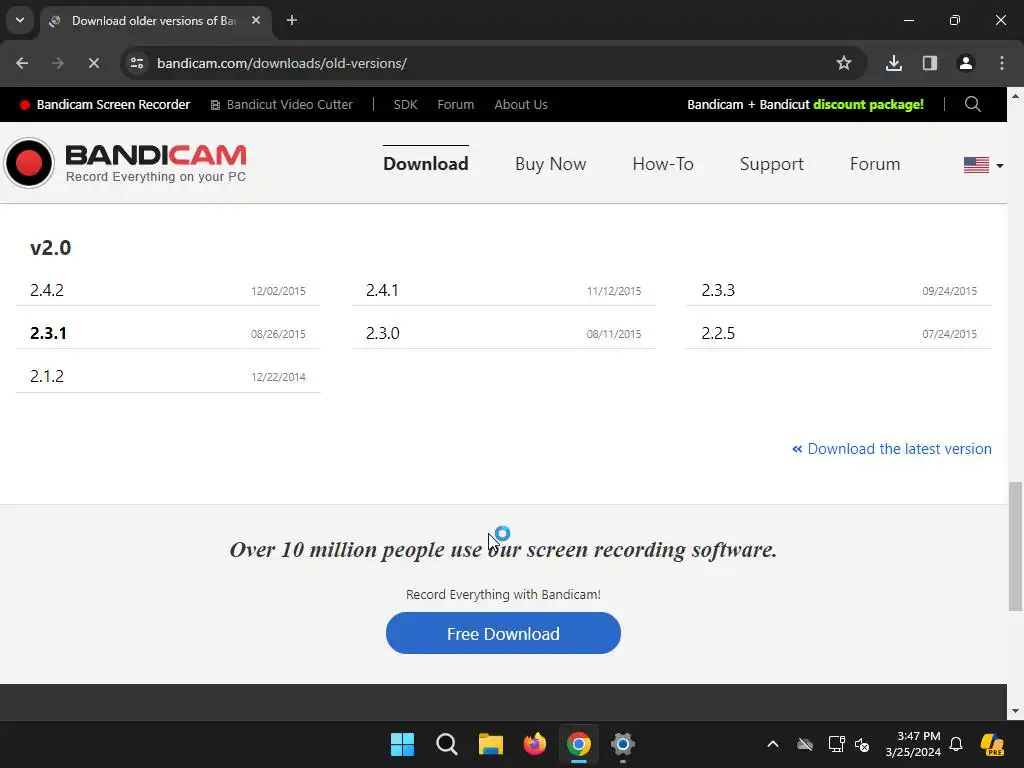Viewport: 1024px width, 768px height.
Task: View site information icon in address bar
Action: click(137, 63)
